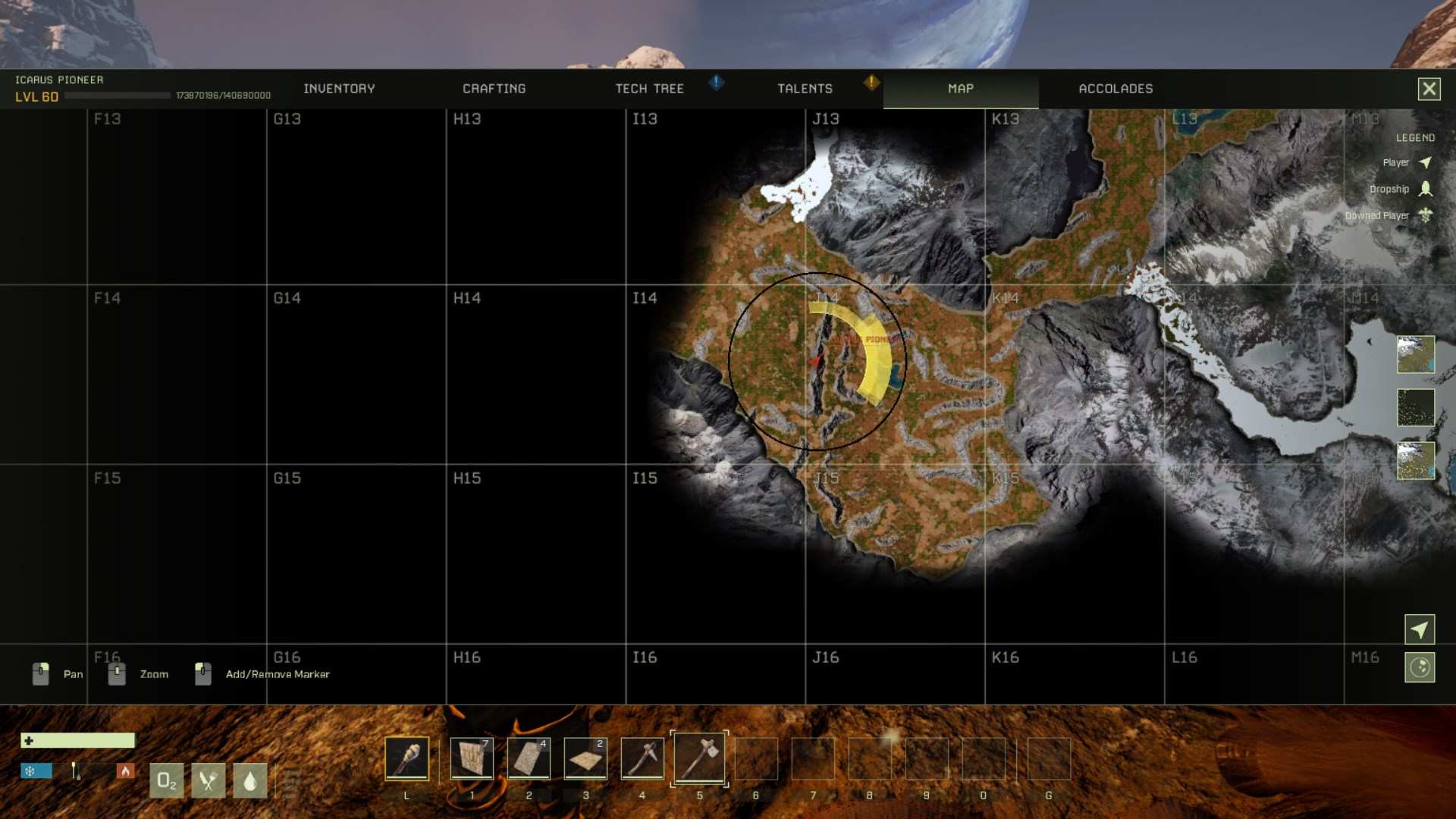Open the Inventory tab

339,89
